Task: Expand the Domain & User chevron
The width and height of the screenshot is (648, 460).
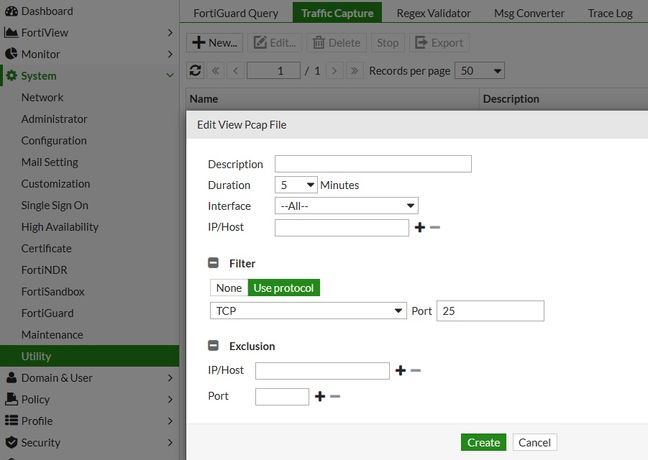Action: point(170,378)
